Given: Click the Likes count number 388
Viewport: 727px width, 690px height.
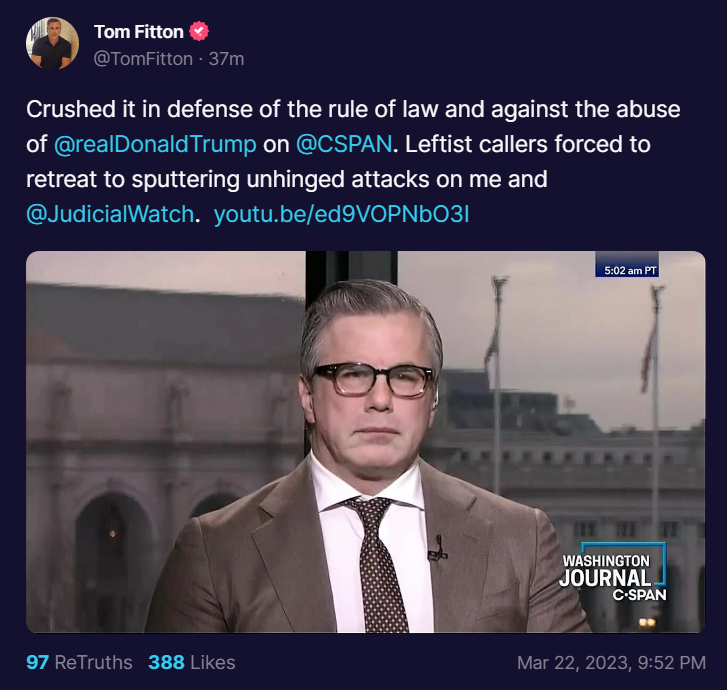Looking at the screenshot, I should click(x=166, y=662).
